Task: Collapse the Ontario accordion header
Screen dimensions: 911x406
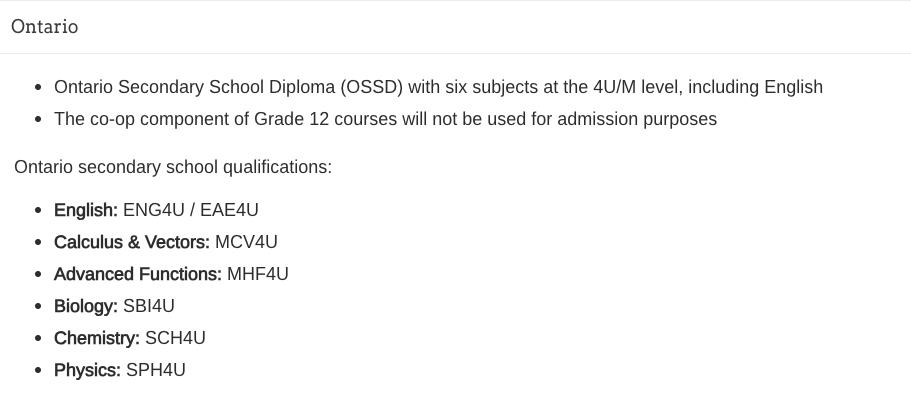Action: coord(456,27)
